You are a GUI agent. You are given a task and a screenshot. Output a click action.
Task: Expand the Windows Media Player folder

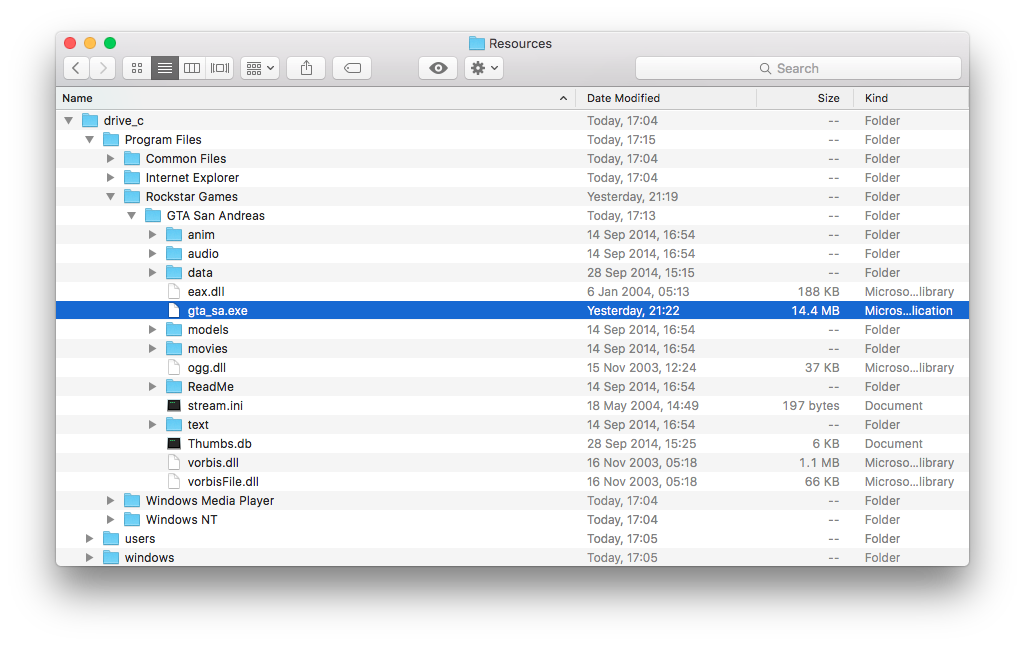(111, 501)
